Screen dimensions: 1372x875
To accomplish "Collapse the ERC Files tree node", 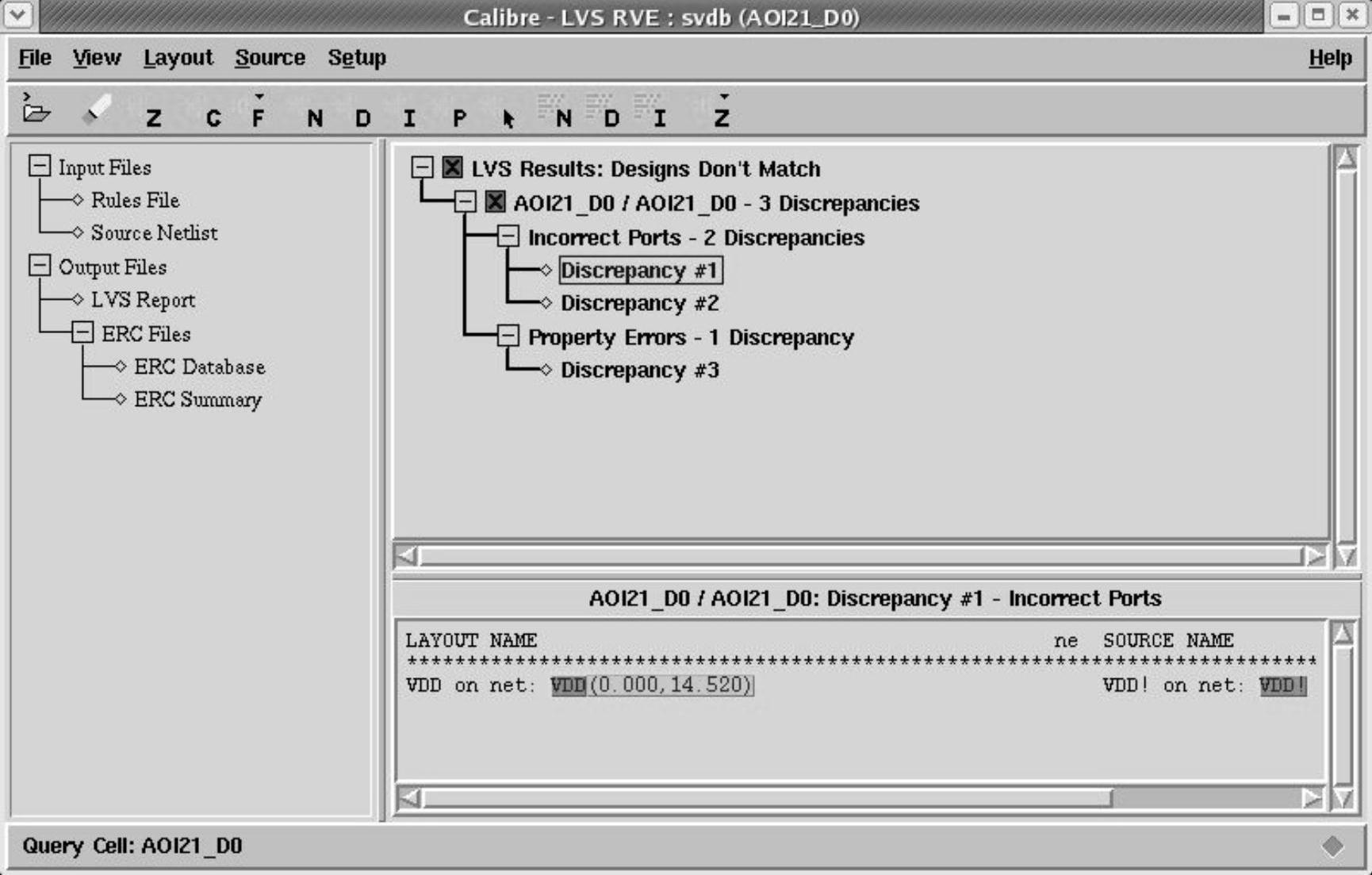I will [82, 332].
